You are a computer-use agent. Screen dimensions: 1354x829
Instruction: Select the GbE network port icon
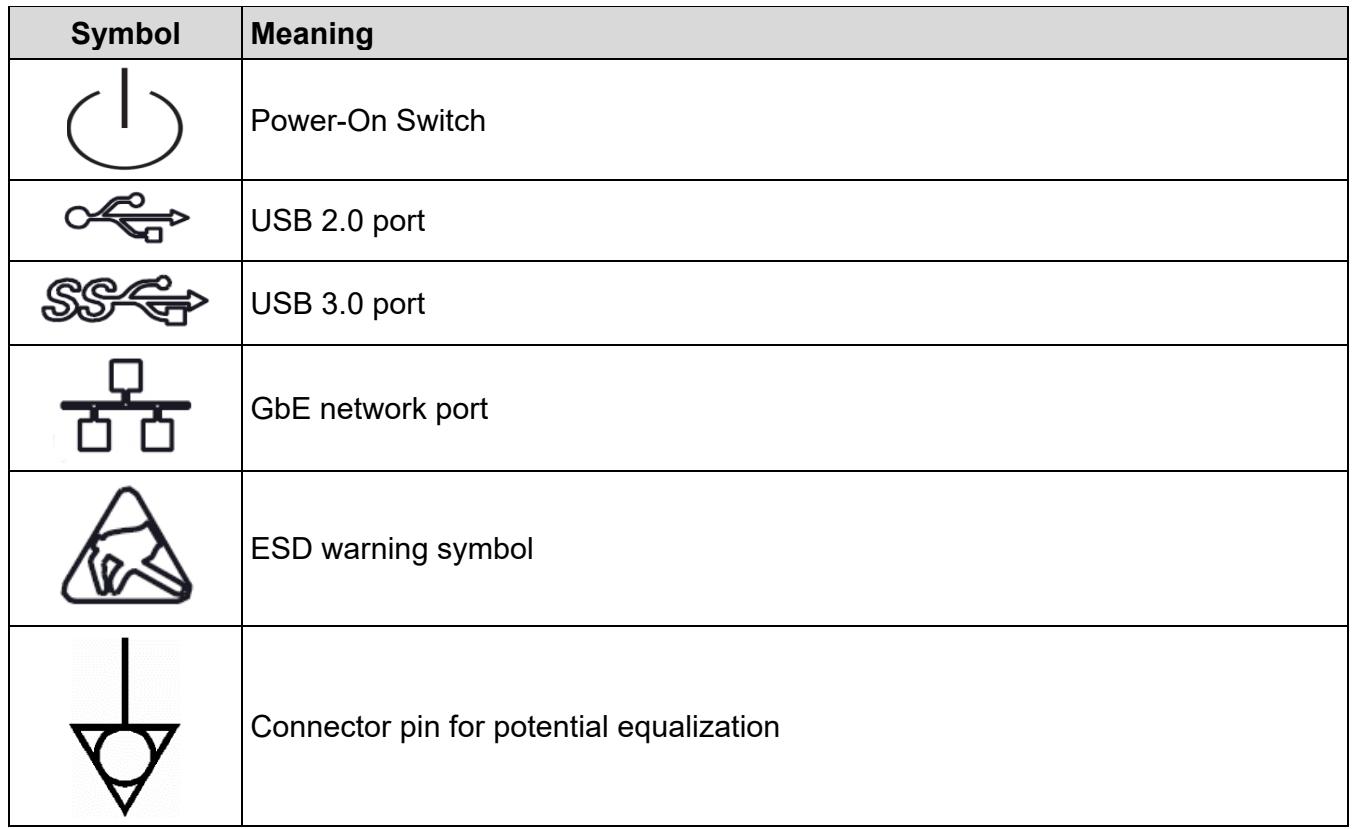tap(123, 412)
